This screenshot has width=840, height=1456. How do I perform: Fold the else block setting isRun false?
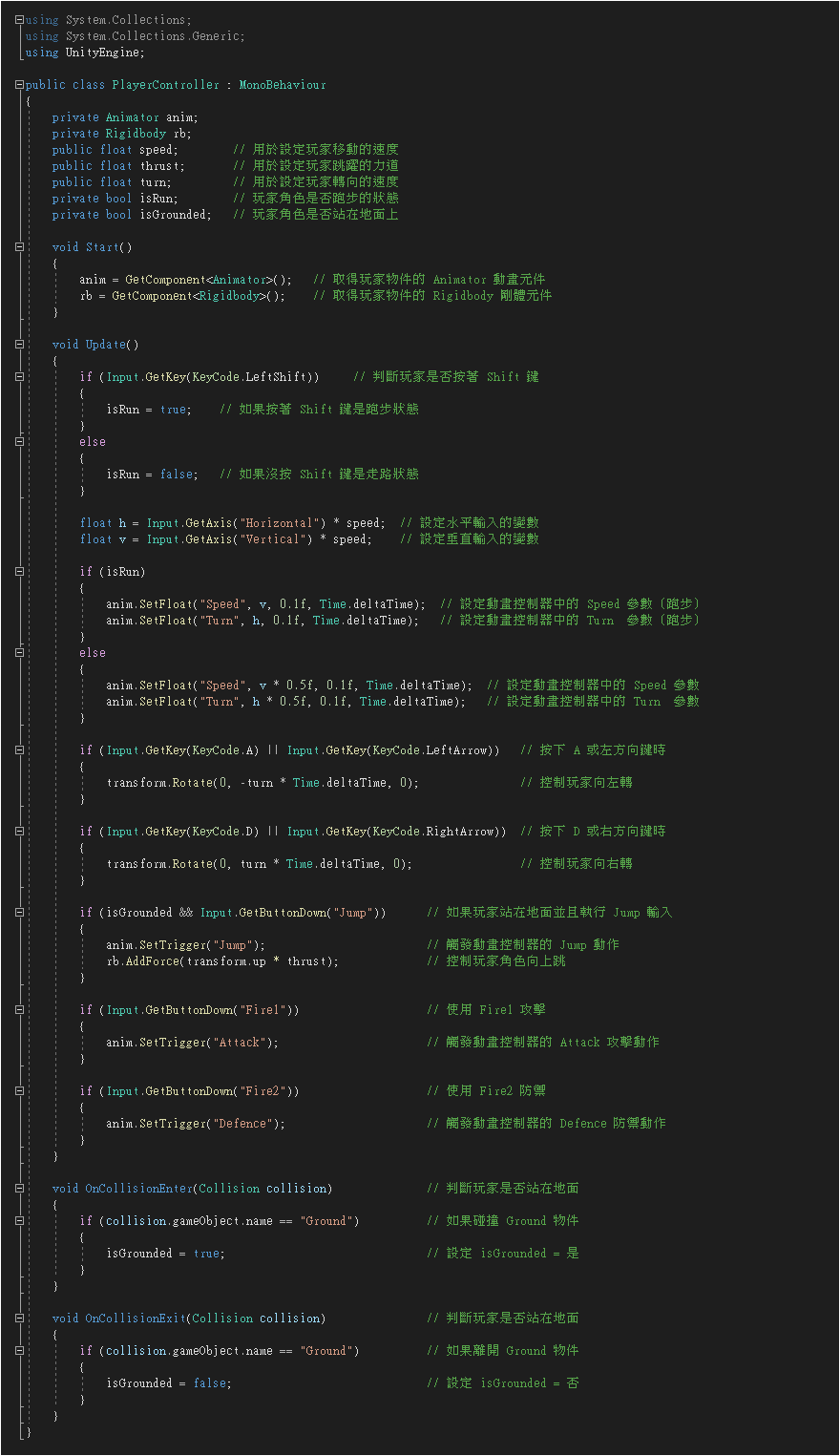(x=19, y=442)
